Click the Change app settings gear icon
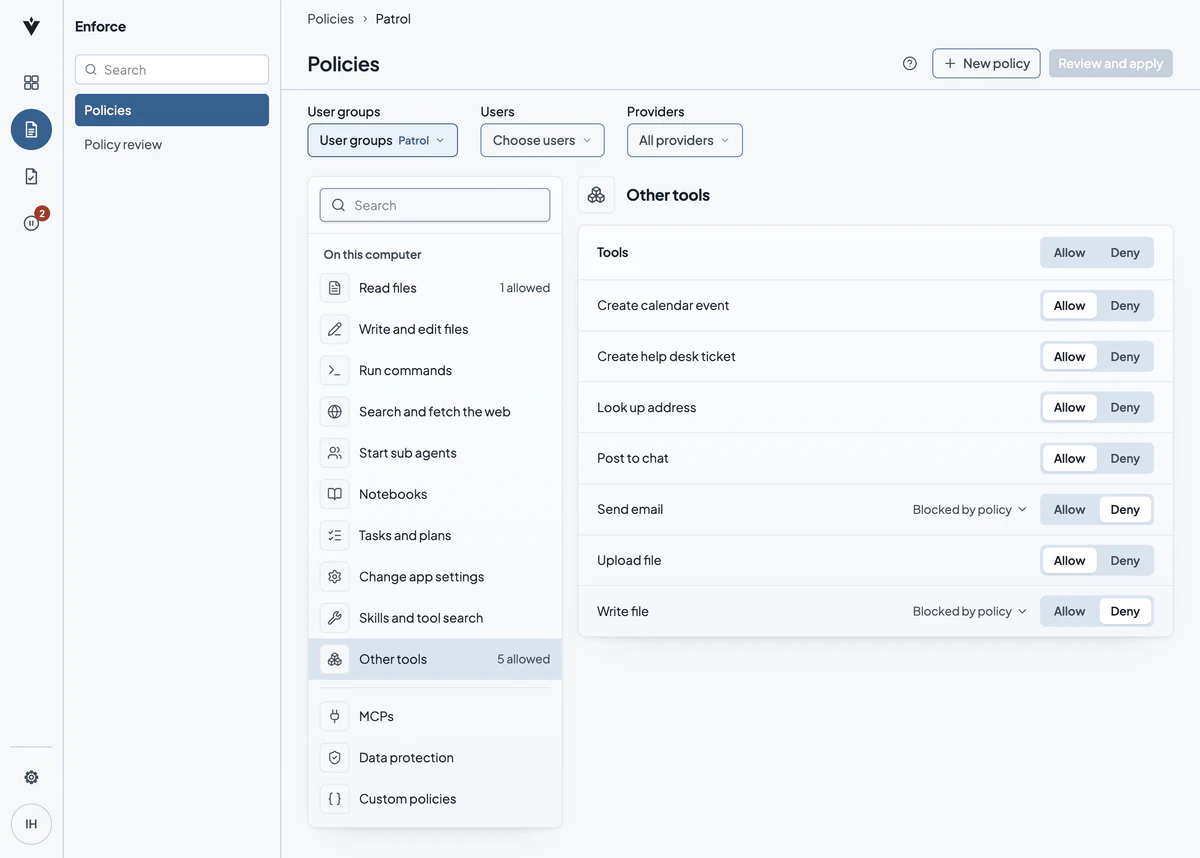Screen dimensions: 1200x858 tap(335, 577)
